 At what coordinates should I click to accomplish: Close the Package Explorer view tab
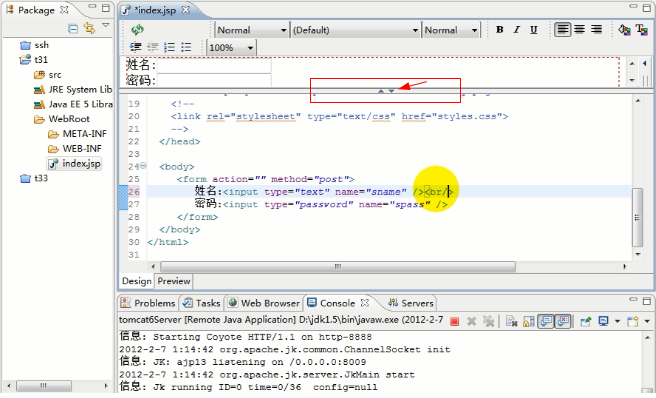[64, 10]
